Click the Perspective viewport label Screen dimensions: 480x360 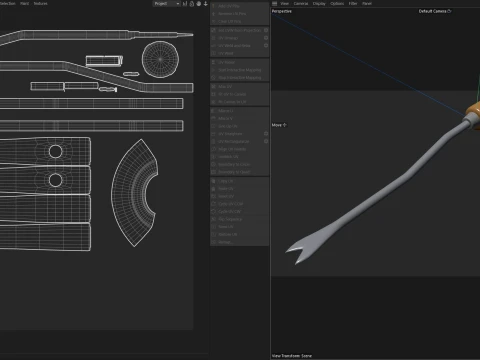(x=282, y=11)
